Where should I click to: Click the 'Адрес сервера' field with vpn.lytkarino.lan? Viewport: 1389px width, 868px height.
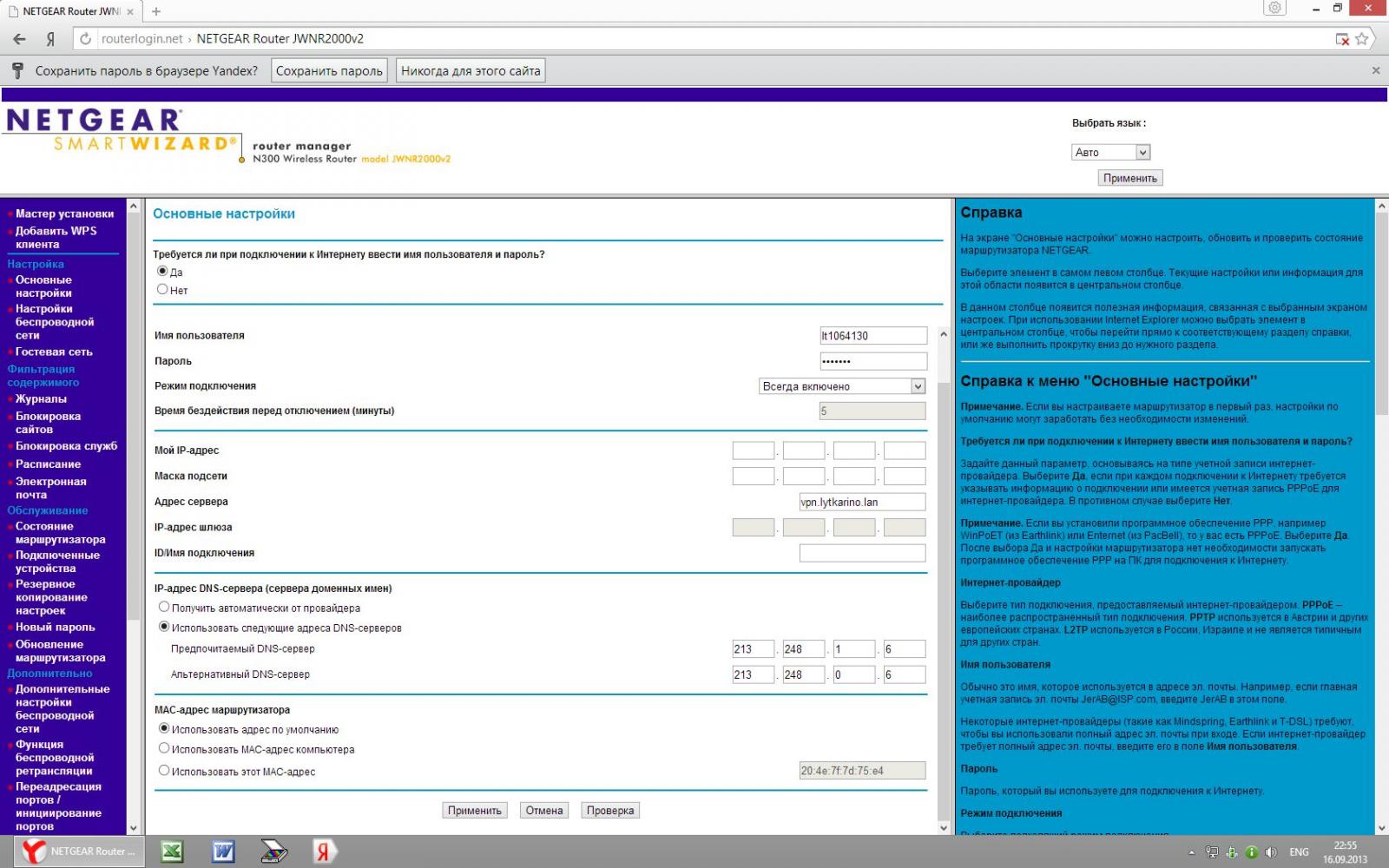[x=862, y=502]
